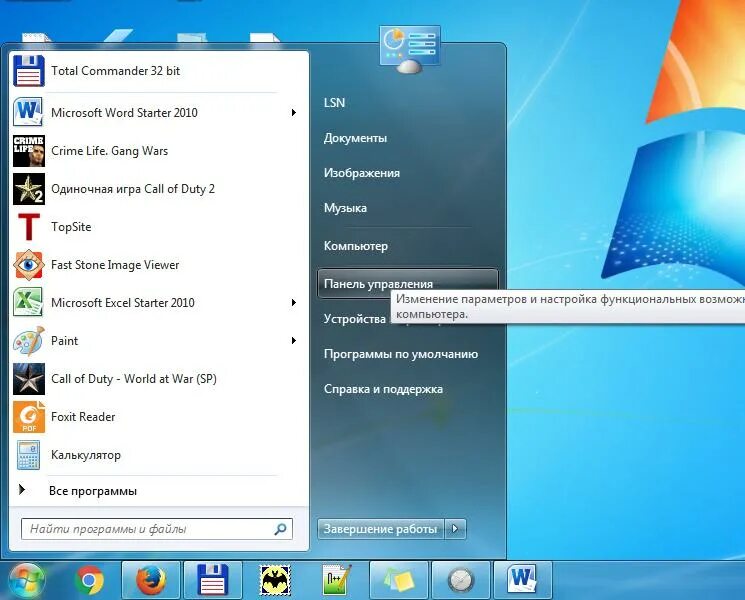This screenshot has width=745, height=600.
Task: Click the Calculator icon in Start menu
Action: tap(29, 455)
